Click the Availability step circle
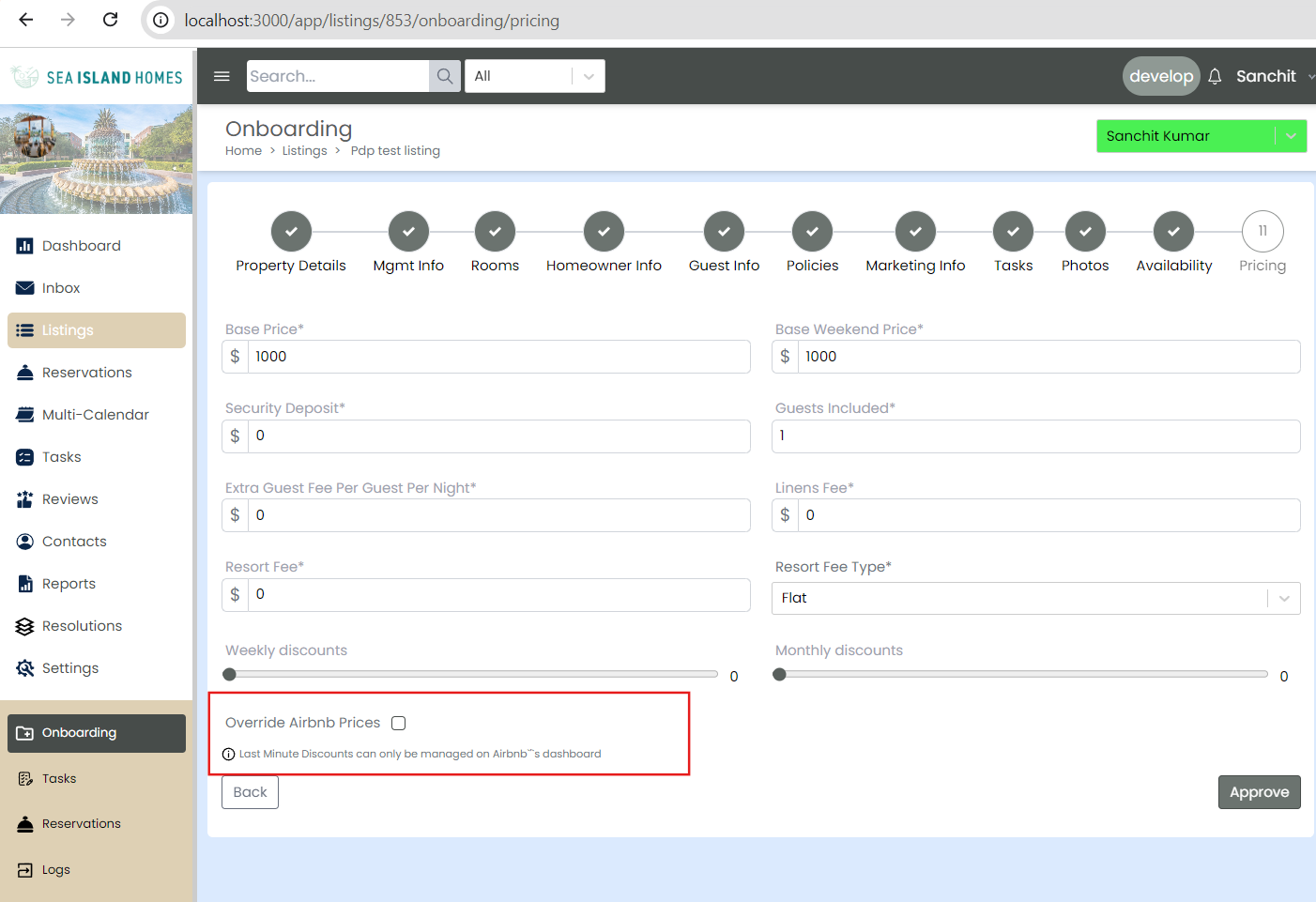The height and width of the screenshot is (902, 1316). (1173, 231)
